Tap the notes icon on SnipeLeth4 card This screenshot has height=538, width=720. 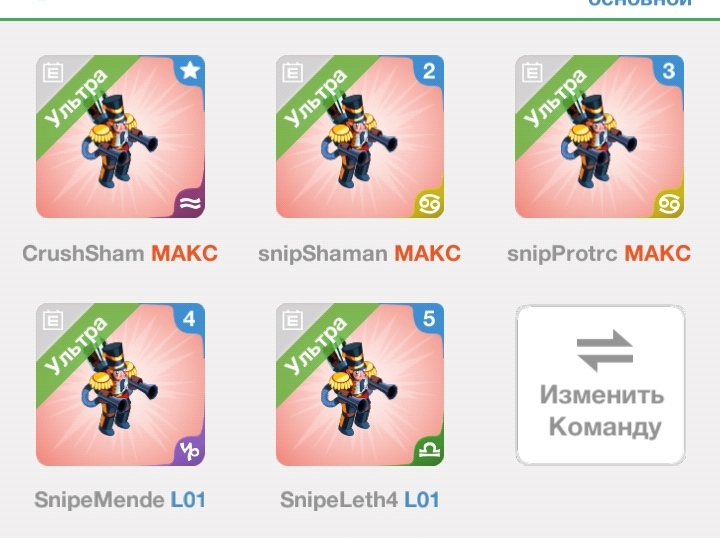(292, 320)
